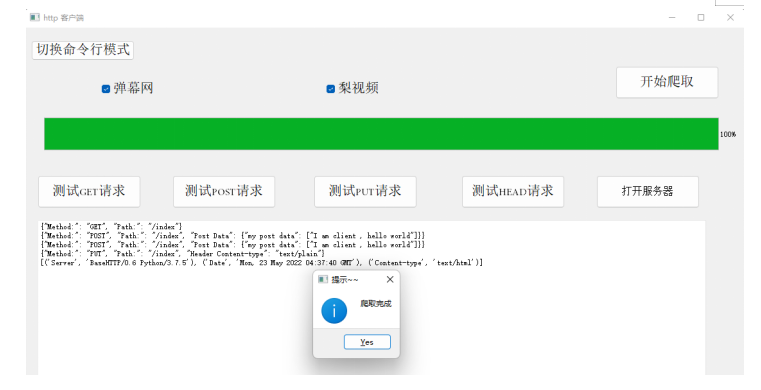Maximize the http 客户端 window
This screenshot has height=390, width=761.
701,17
